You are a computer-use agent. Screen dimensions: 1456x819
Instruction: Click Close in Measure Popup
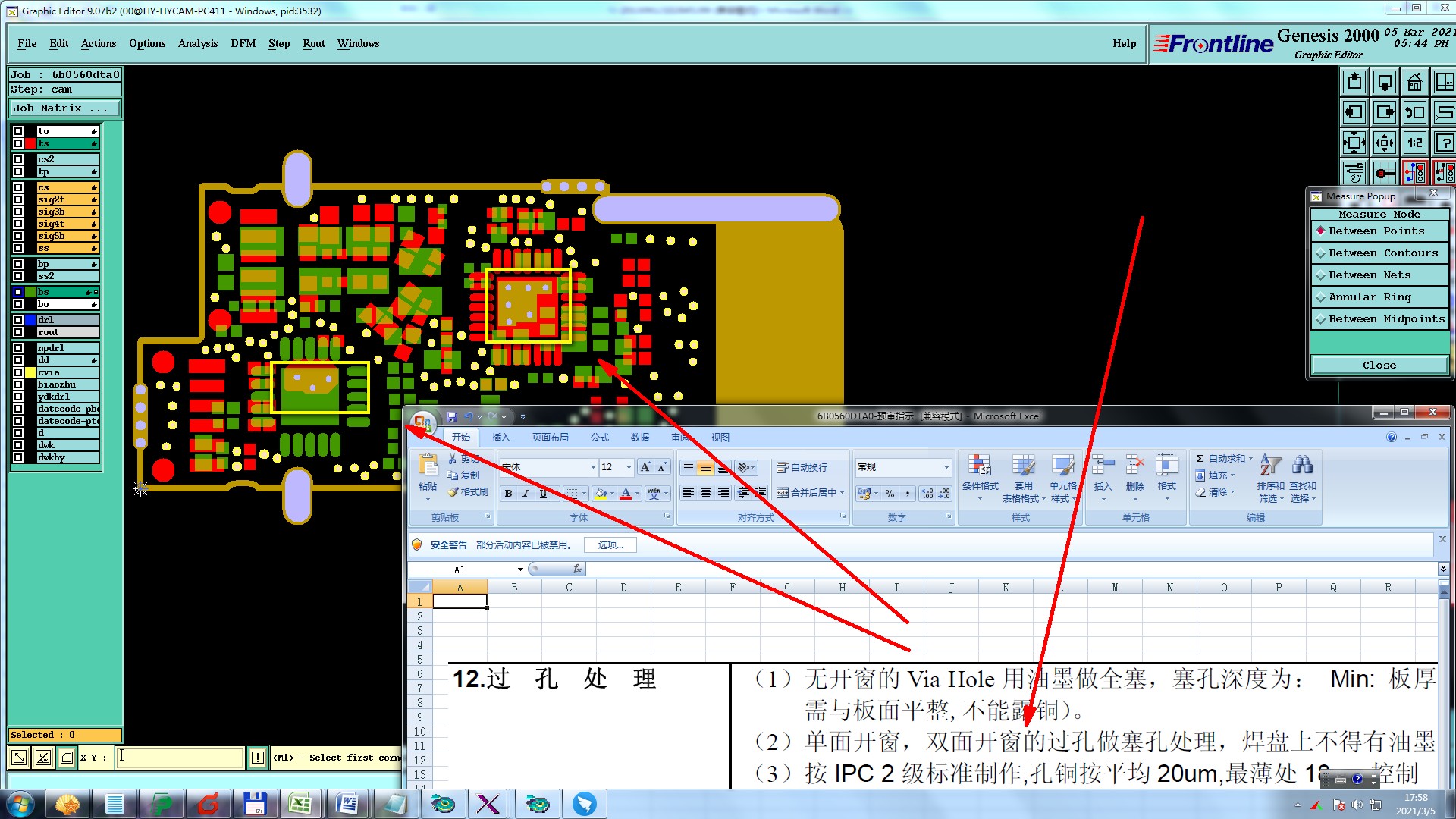tap(1379, 366)
